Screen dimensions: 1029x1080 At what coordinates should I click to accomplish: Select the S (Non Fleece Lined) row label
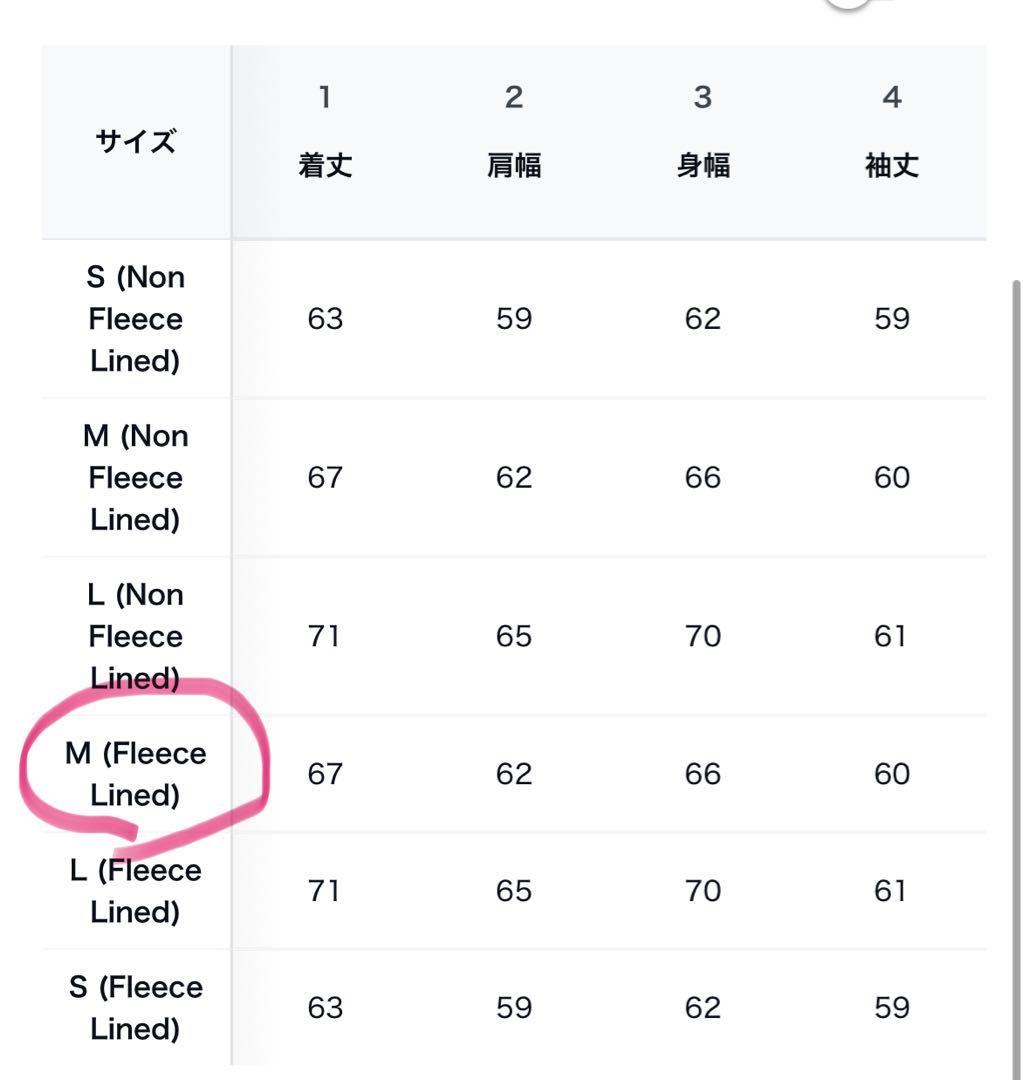pos(136,319)
